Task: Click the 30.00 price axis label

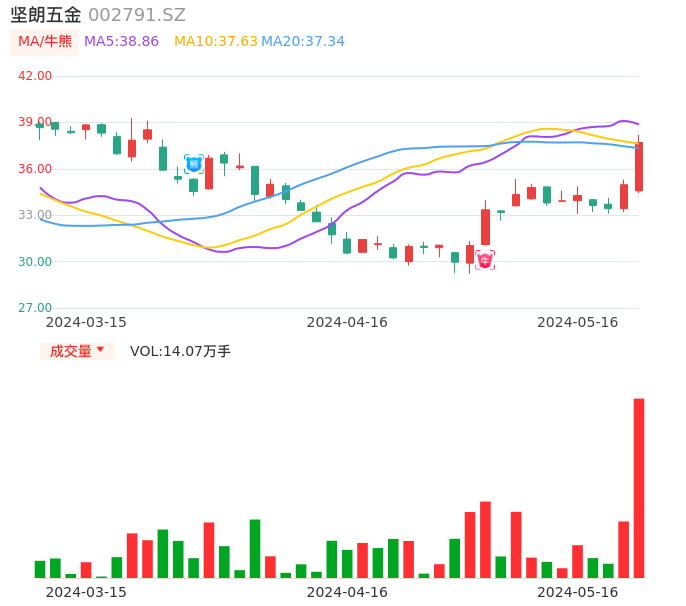Action: pyautogui.click(x=35, y=262)
